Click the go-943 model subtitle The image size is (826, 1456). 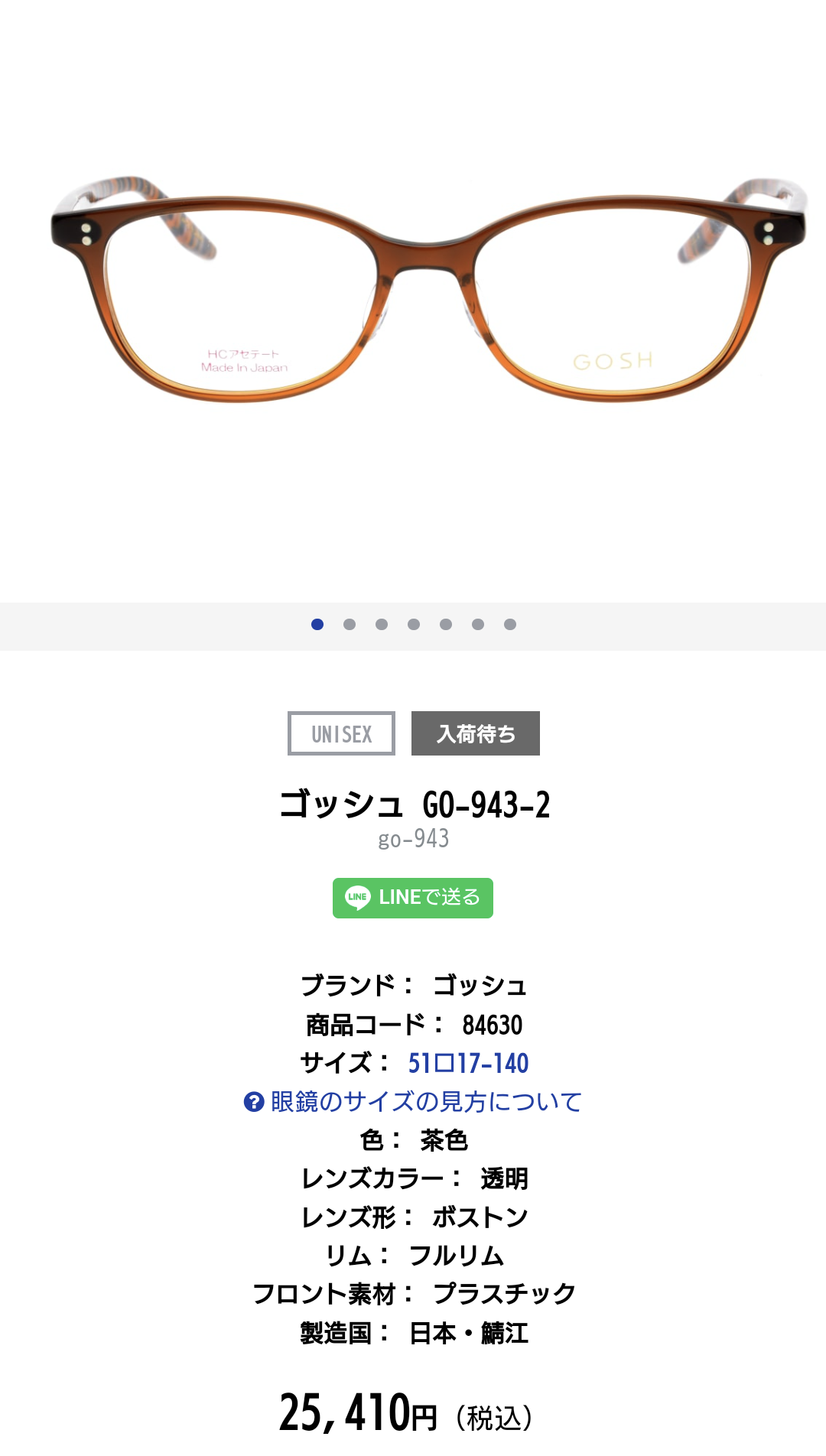414,839
